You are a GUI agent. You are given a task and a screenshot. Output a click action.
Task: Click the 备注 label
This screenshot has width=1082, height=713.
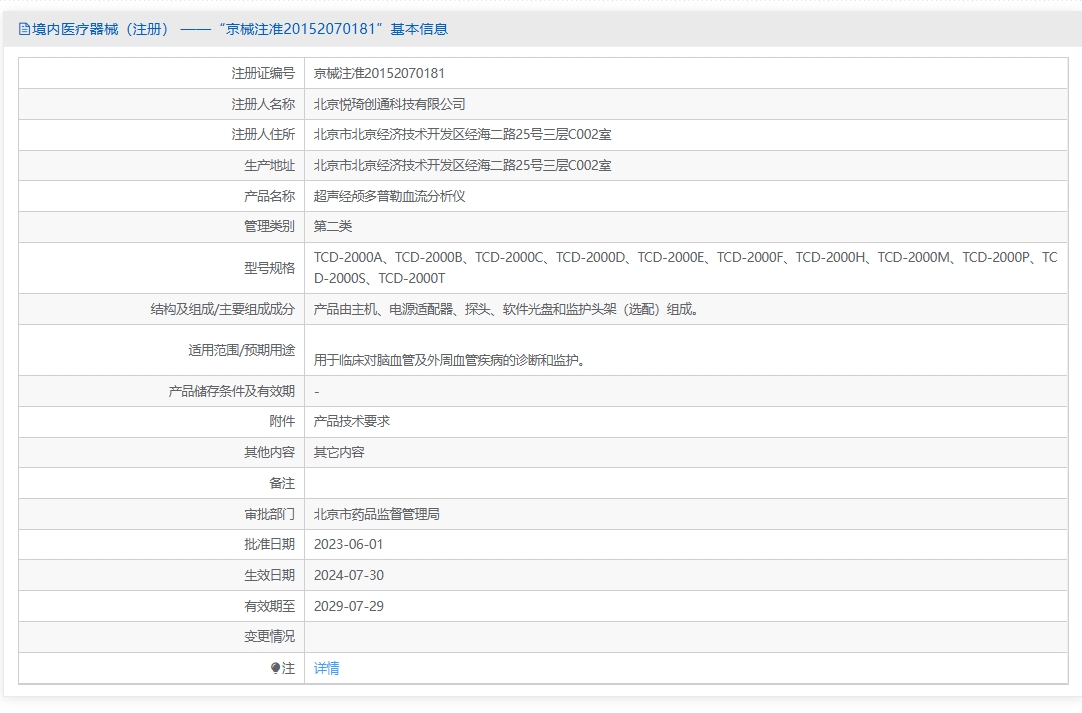[282, 483]
